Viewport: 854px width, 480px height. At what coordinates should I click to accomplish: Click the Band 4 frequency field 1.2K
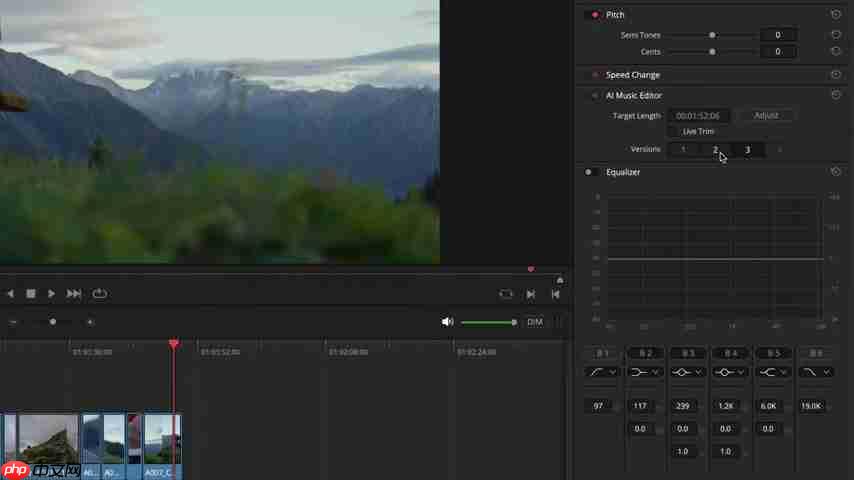pyautogui.click(x=725, y=406)
